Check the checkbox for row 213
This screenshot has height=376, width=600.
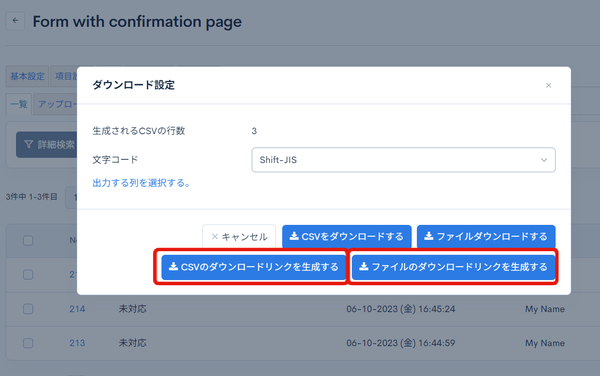(28, 343)
